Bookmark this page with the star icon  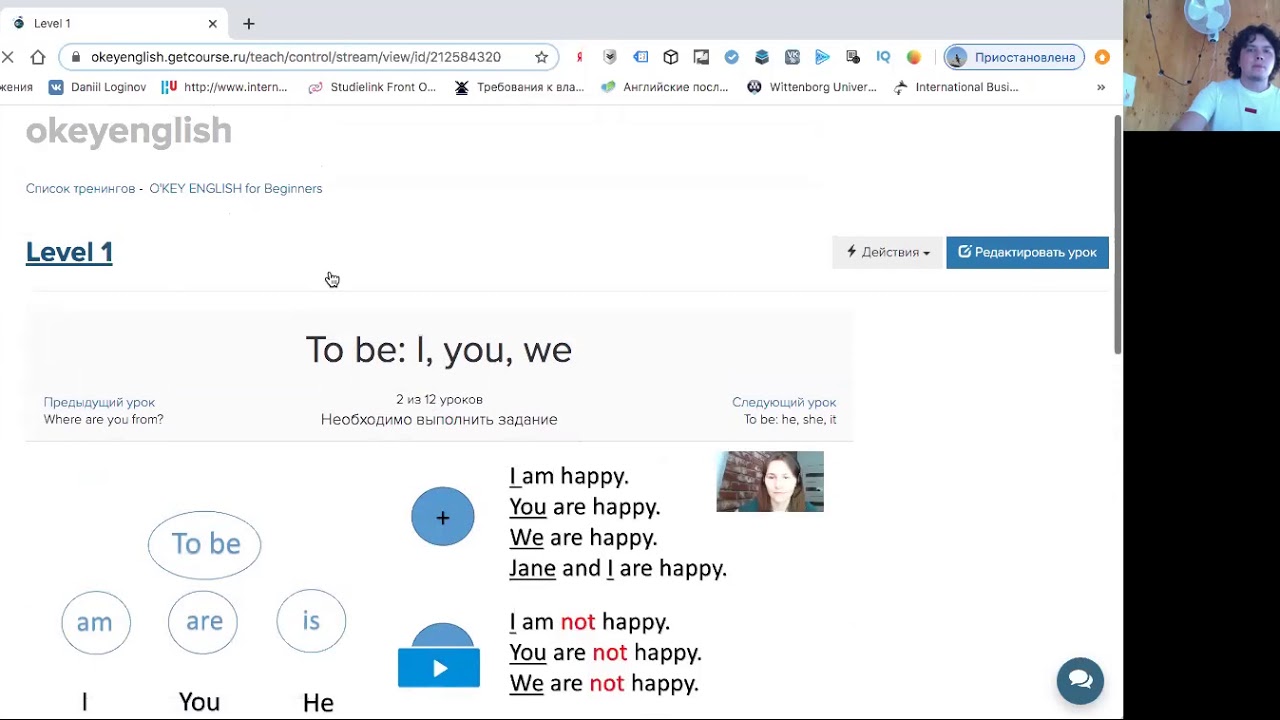542,57
